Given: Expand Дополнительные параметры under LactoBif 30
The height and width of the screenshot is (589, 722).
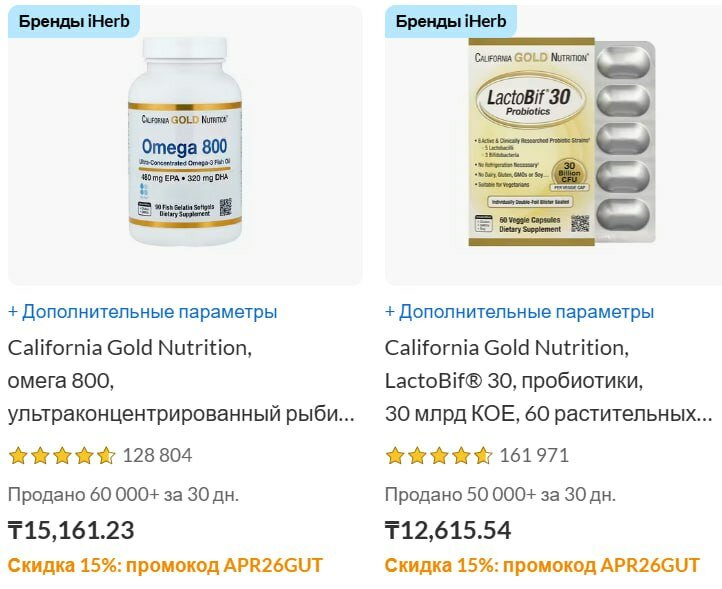Looking at the screenshot, I should click(519, 312).
